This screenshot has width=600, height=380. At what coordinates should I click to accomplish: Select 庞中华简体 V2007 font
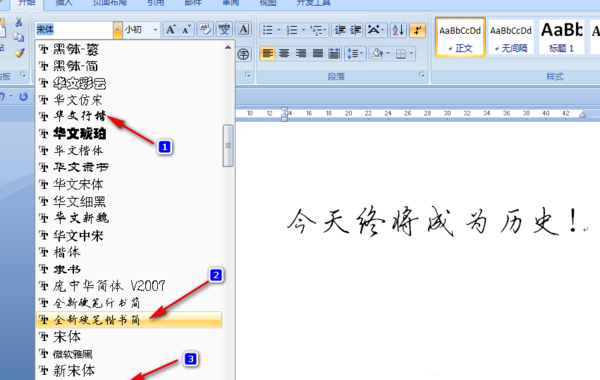pos(129,286)
